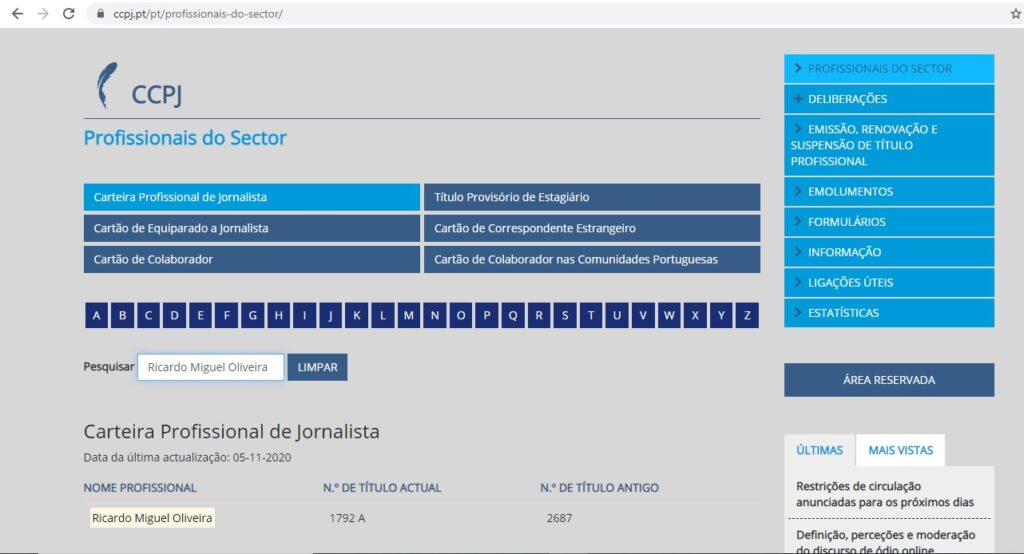Open Definição, perceções e moderação article
This screenshot has width=1024, height=554.
(886, 542)
